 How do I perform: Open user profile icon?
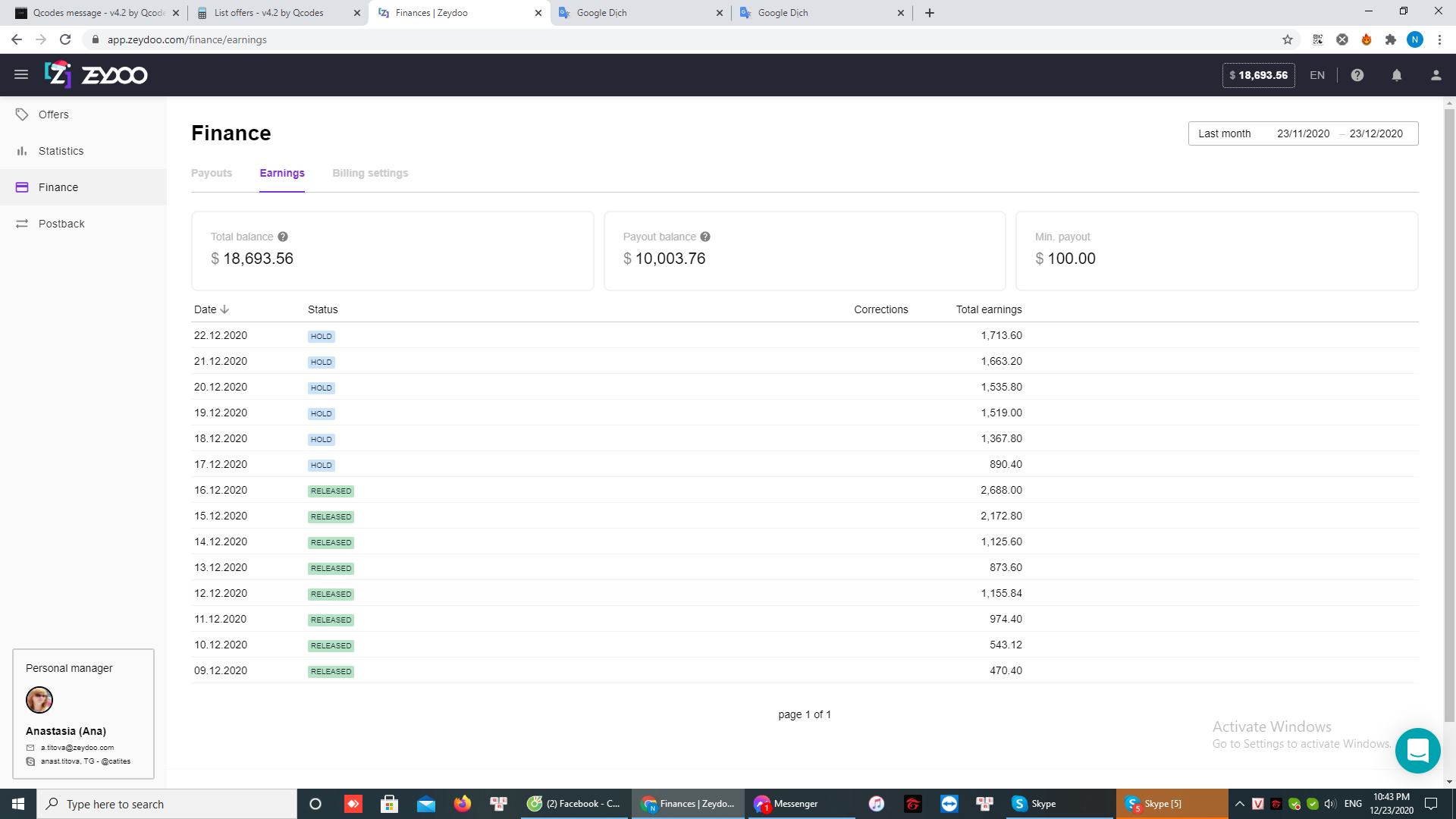(x=1436, y=75)
